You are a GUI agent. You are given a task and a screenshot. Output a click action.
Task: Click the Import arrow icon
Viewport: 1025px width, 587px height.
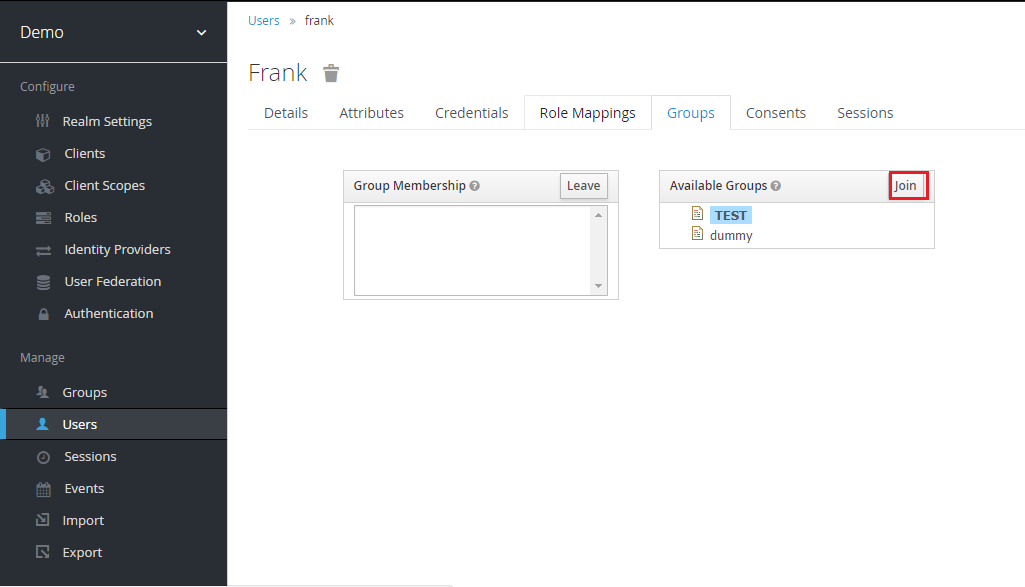(42, 520)
